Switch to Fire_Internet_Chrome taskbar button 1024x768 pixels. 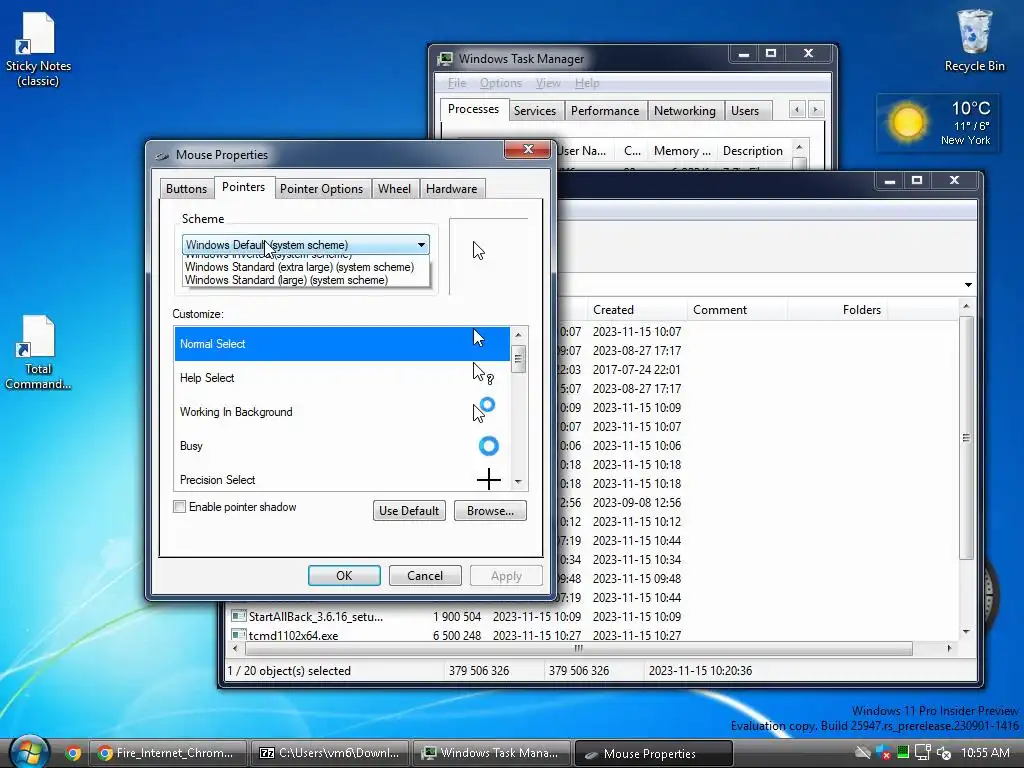tap(167, 753)
